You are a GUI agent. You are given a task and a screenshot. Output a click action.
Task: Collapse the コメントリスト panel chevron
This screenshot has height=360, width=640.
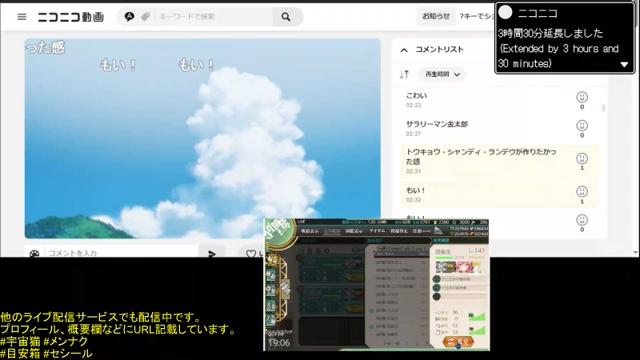pyautogui.click(x=404, y=50)
